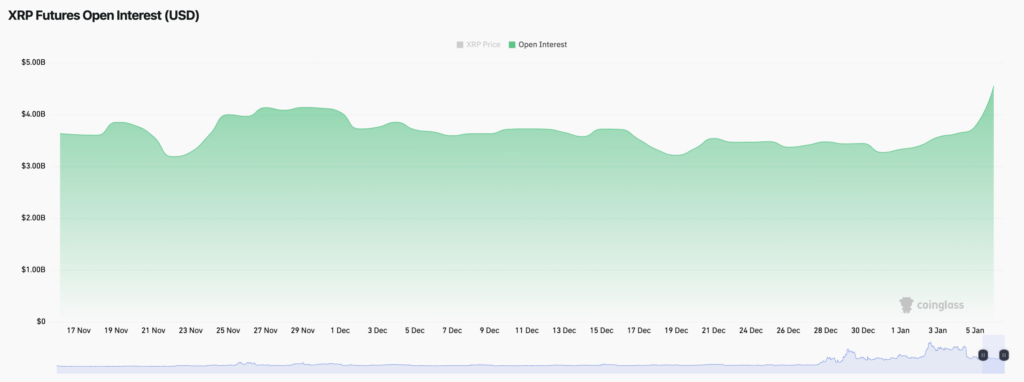Click the green Open Interest legend swatch
Viewport: 1024px width, 382px height.
(512, 44)
